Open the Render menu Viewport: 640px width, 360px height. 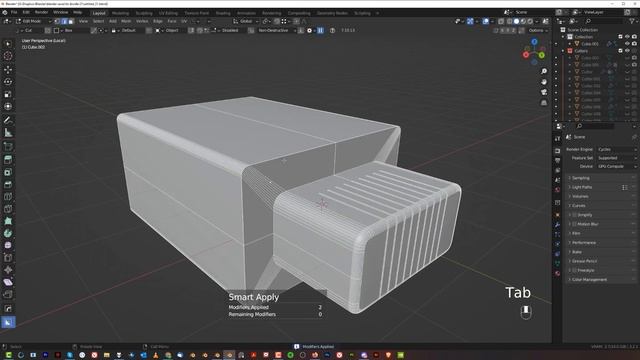point(41,13)
